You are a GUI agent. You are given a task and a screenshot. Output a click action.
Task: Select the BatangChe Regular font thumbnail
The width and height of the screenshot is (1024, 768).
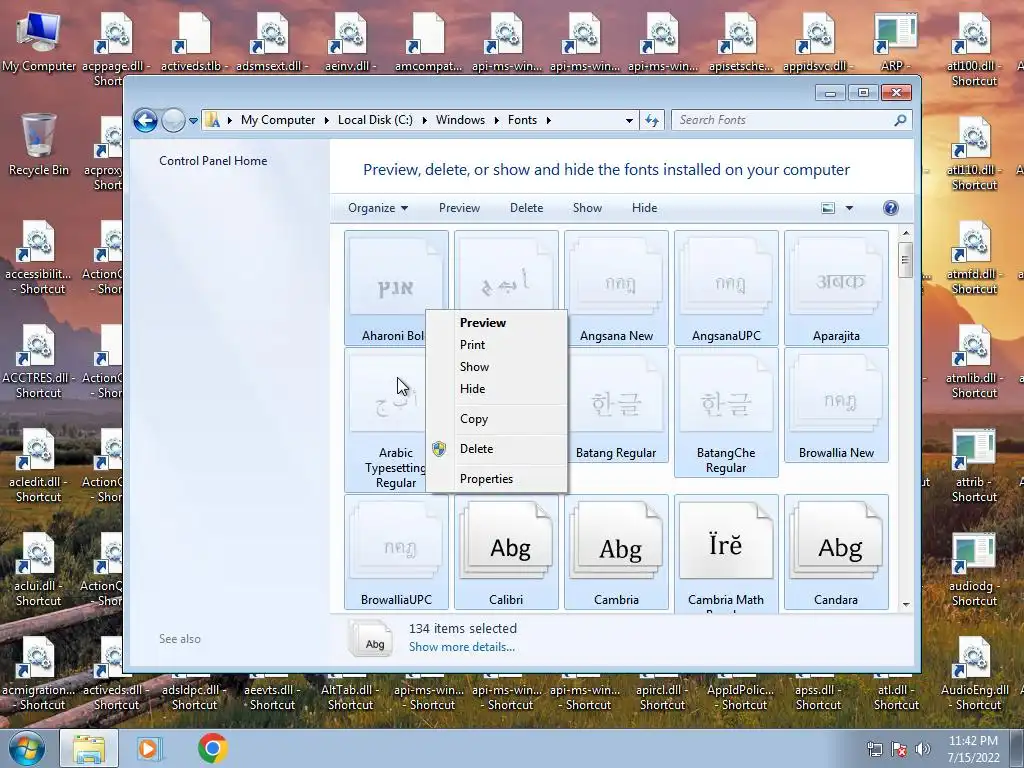point(726,412)
